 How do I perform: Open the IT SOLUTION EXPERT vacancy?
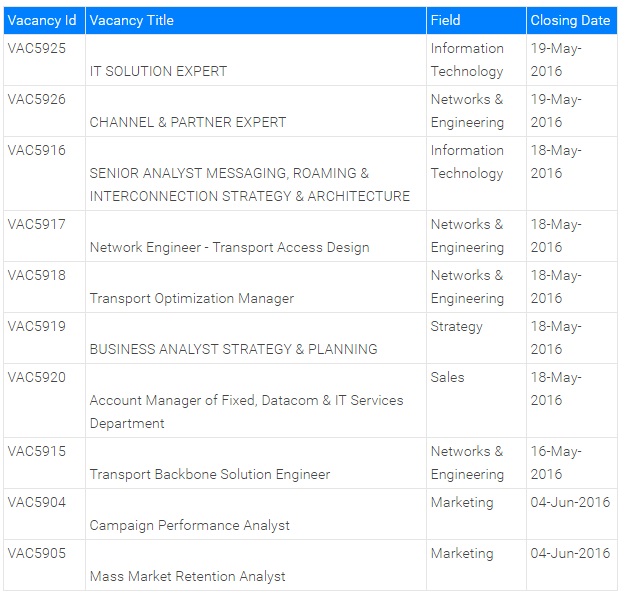pos(158,71)
